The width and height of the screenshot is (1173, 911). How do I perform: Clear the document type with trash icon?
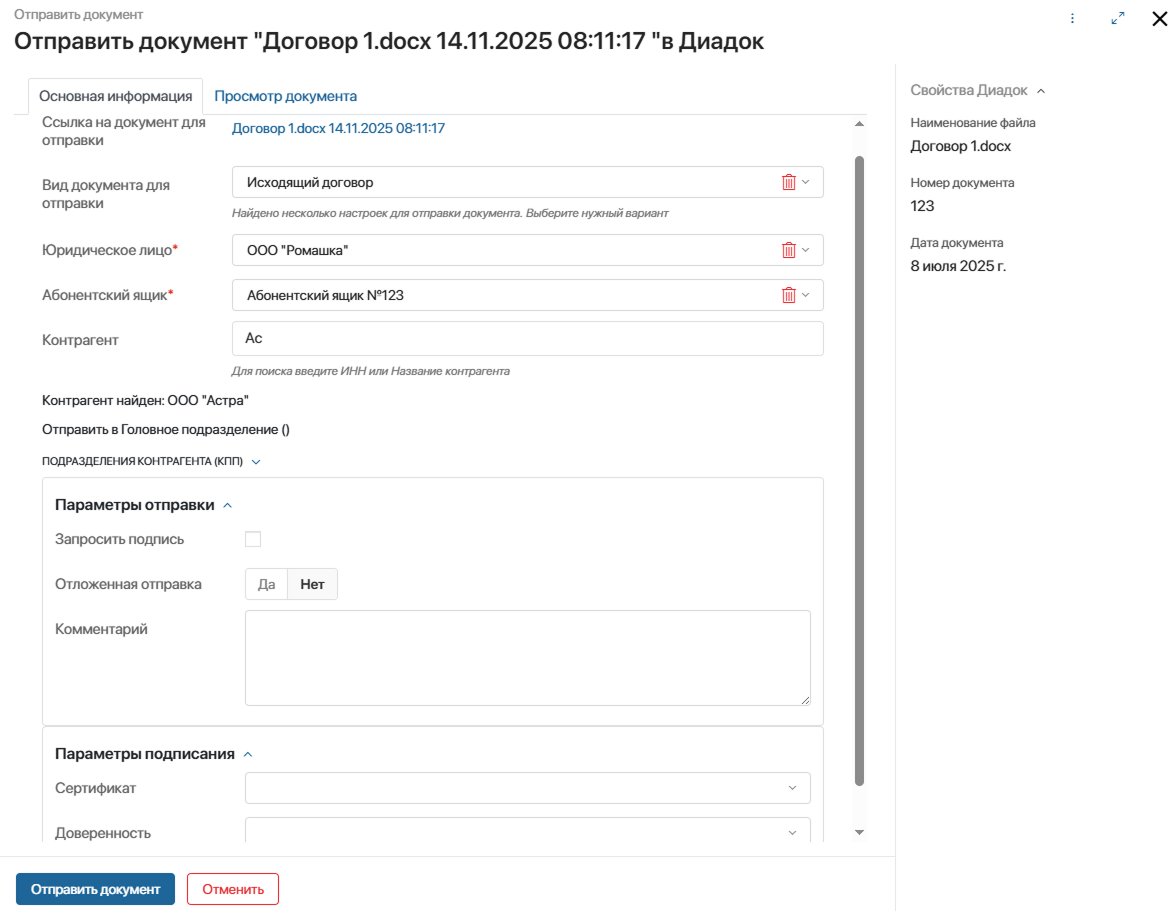[x=788, y=182]
